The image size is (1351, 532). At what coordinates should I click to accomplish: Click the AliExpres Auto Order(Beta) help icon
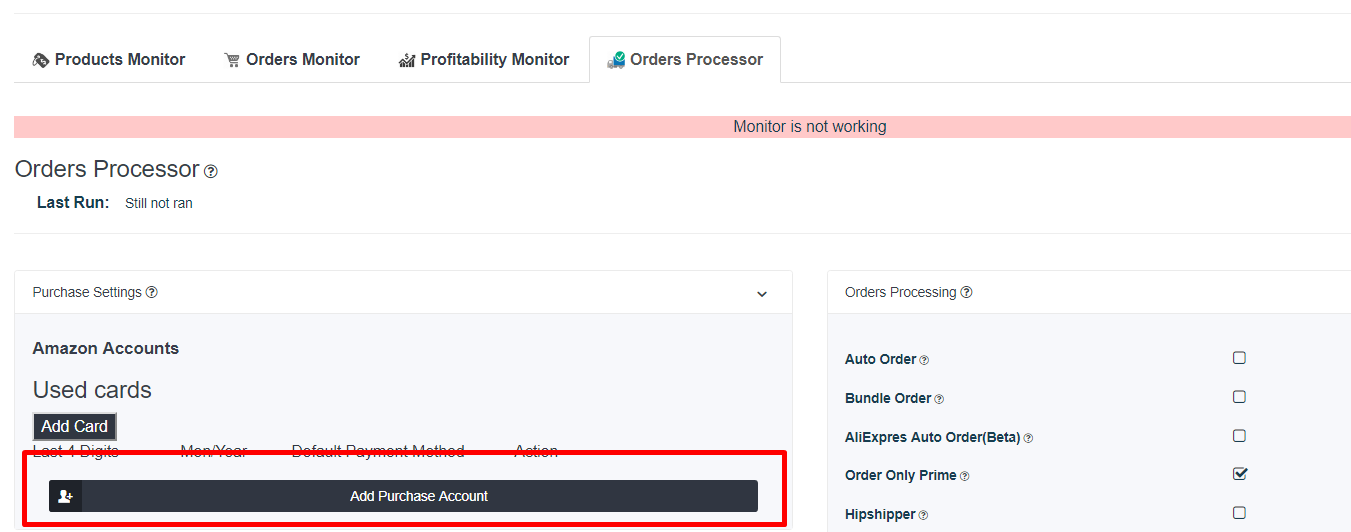point(1028,438)
